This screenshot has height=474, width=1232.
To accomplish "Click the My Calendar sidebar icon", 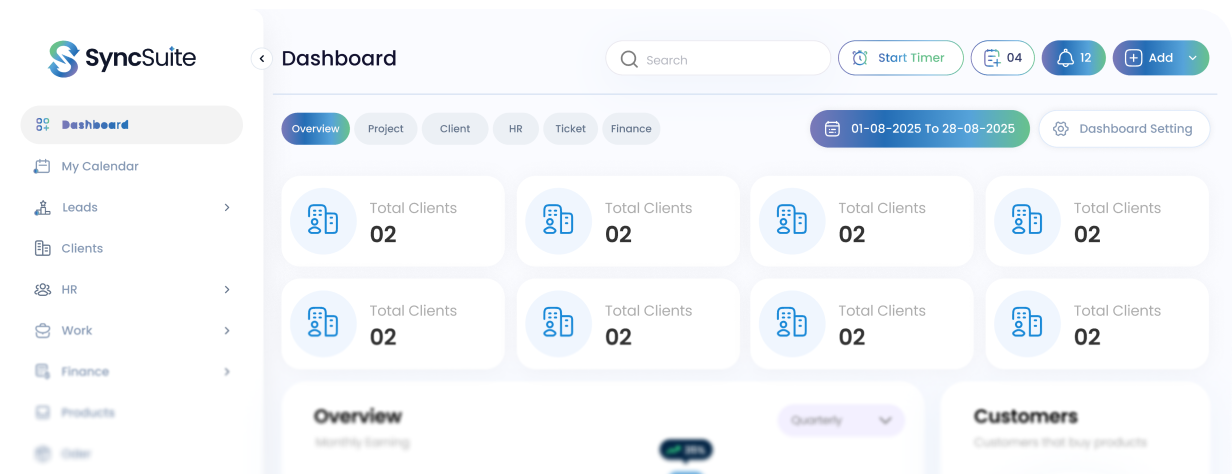I will pyautogui.click(x=42, y=167).
